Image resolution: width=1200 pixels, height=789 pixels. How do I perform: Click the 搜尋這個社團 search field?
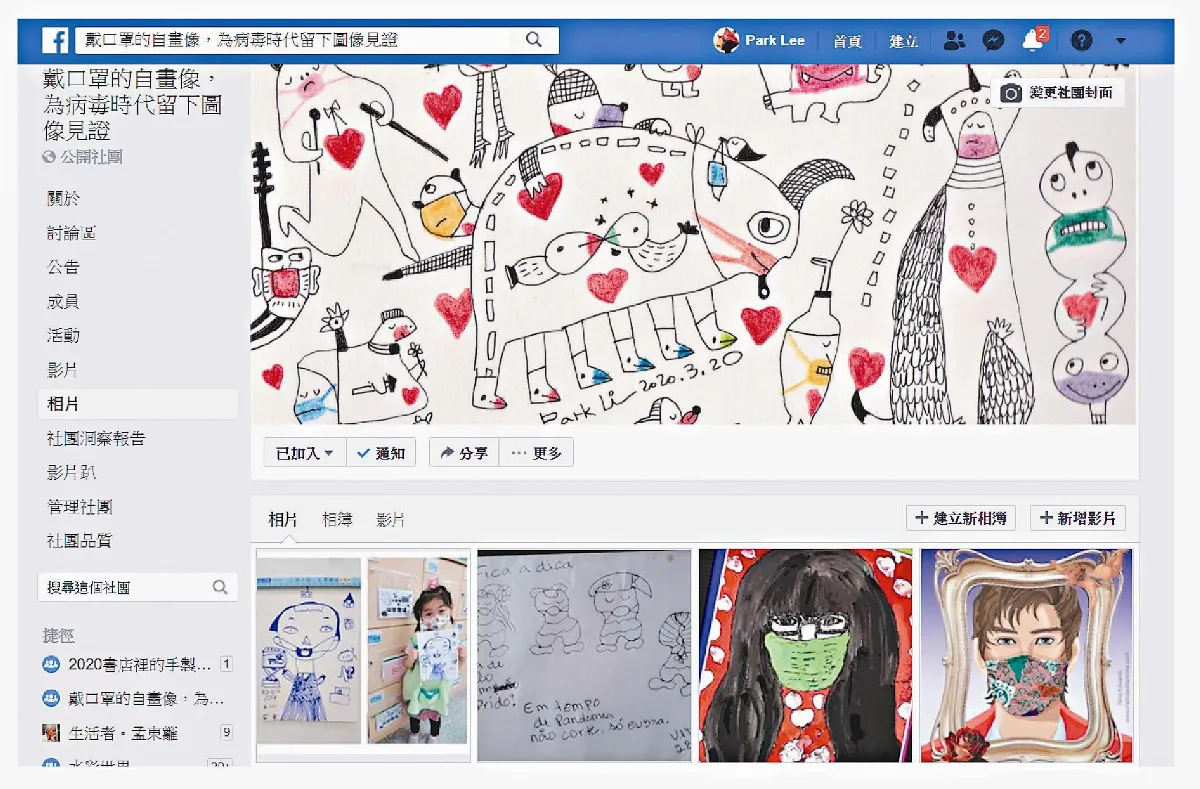[x=125, y=588]
